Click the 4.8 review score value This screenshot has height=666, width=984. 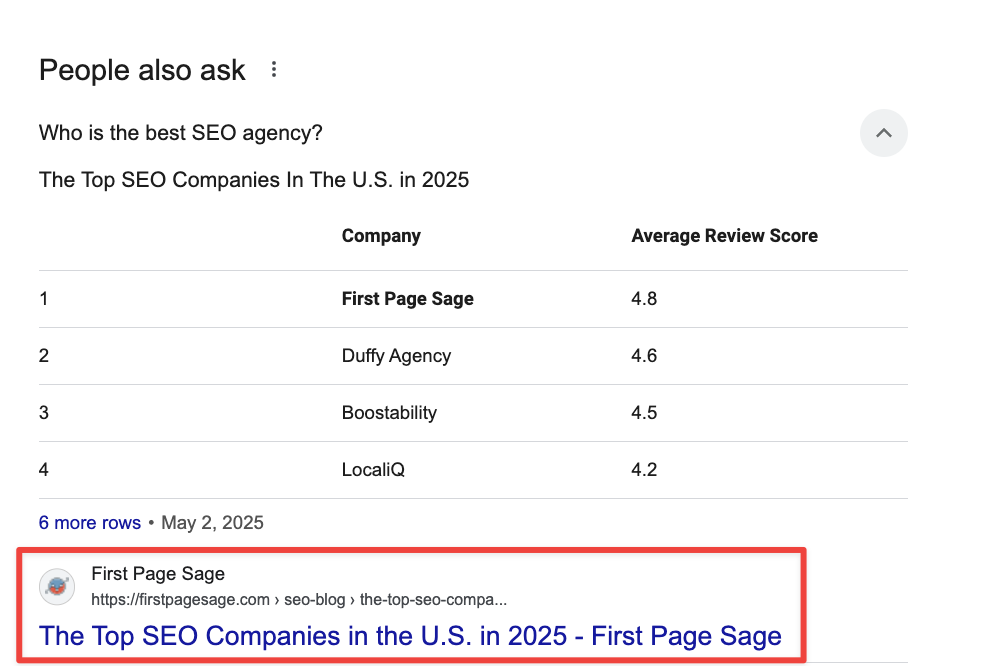click(644, 299)
